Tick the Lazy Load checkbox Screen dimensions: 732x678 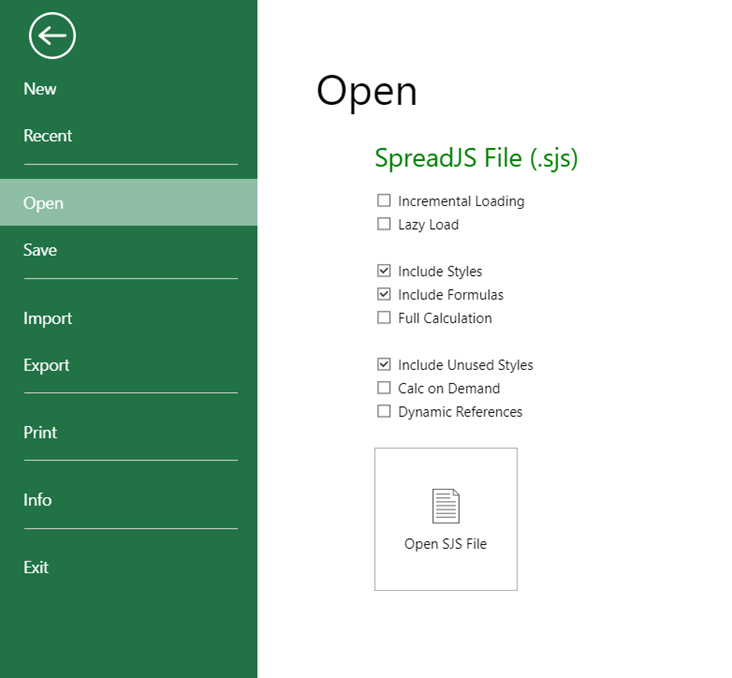(x=384, y=225)
